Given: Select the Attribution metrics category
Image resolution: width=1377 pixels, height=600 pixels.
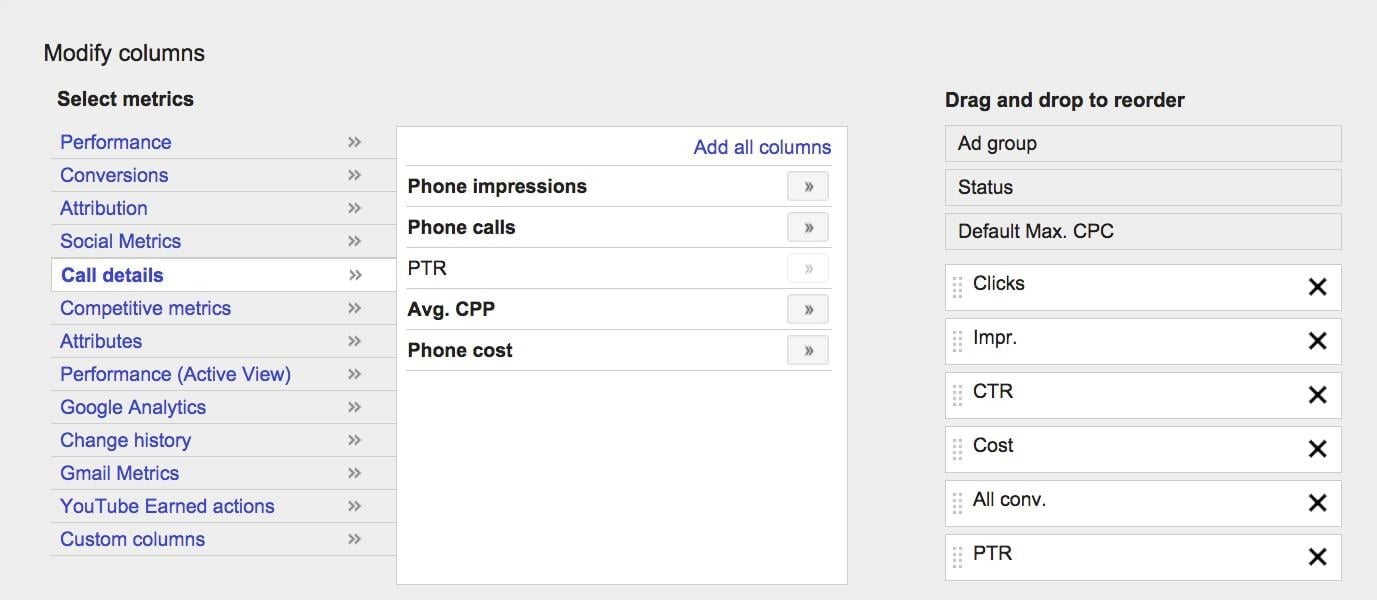Looking at the screenshot, I should (x=103, y=208).
